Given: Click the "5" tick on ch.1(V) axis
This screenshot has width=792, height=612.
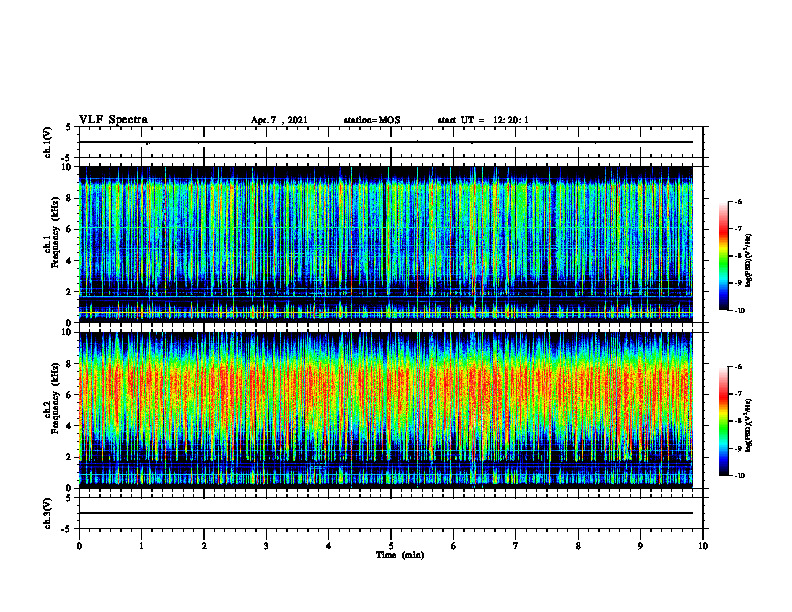Looking at the screenshot, I should pos(70,127).
